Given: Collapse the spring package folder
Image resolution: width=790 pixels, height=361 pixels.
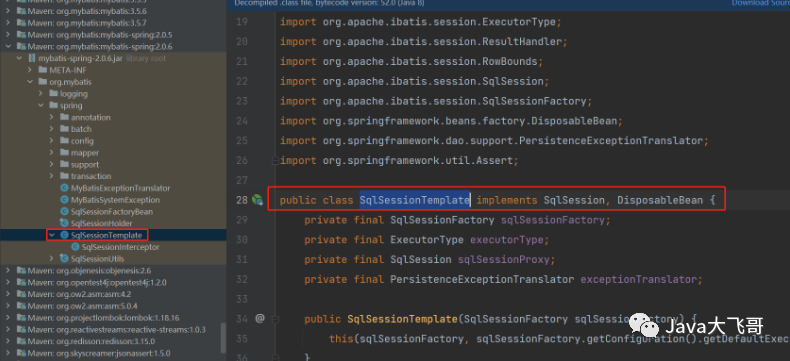Looking at the screenshot, I should (41, 105).
